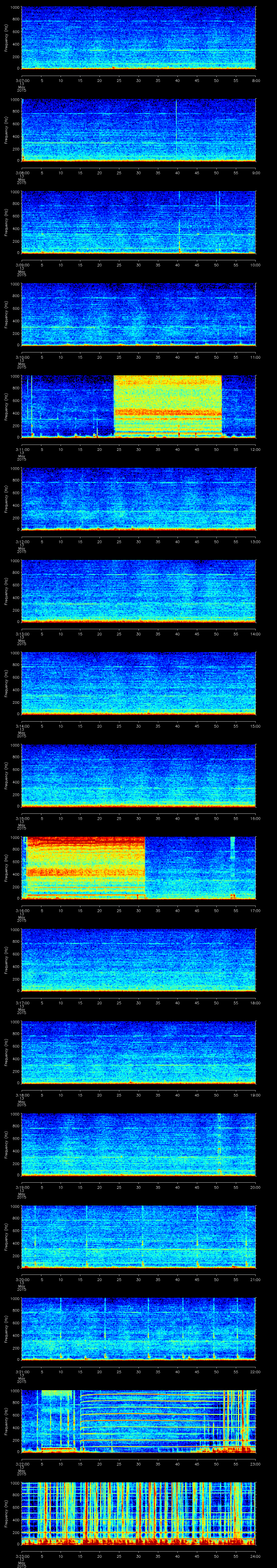Select the '14:00' end-of-axis label
Image resolution: width=277 pixels, height=1568 pixels.
click(255, 634)
